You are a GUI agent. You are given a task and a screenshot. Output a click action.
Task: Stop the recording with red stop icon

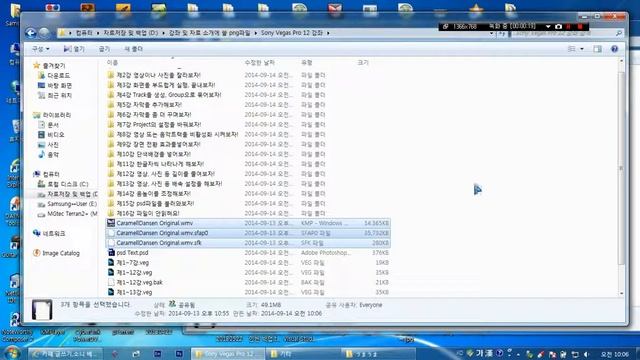coord(580,27)
